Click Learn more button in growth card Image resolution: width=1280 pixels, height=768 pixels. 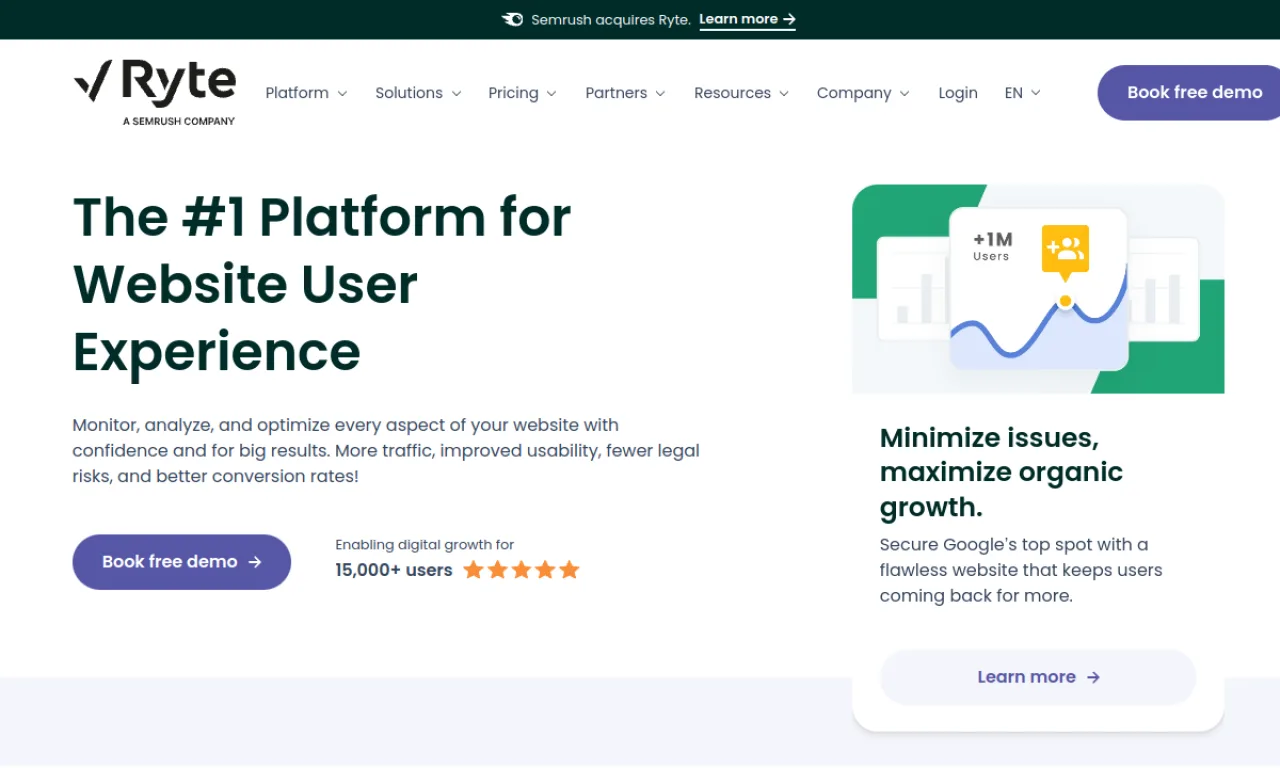tap(1038, 677)
